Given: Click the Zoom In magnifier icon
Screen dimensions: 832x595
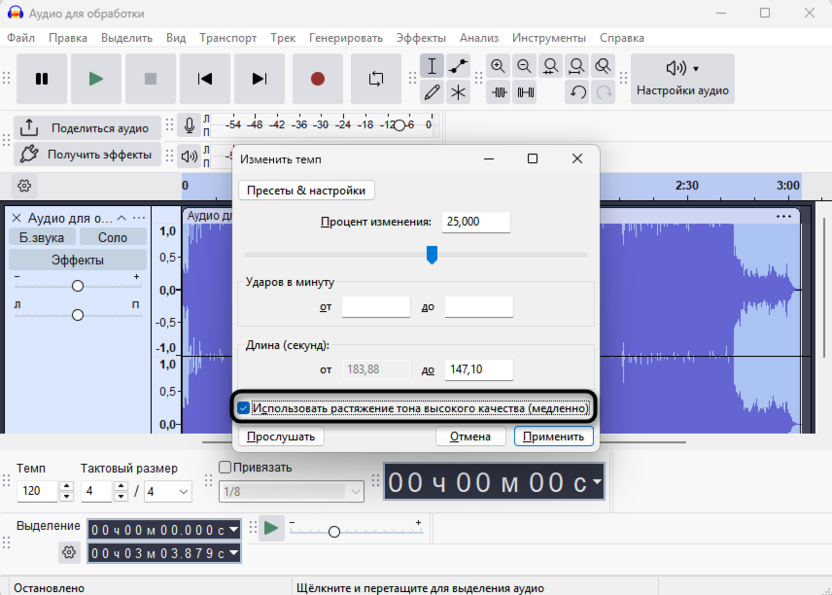Looking at the screenshot, I should pyautogui.click(x=498, y=67).
